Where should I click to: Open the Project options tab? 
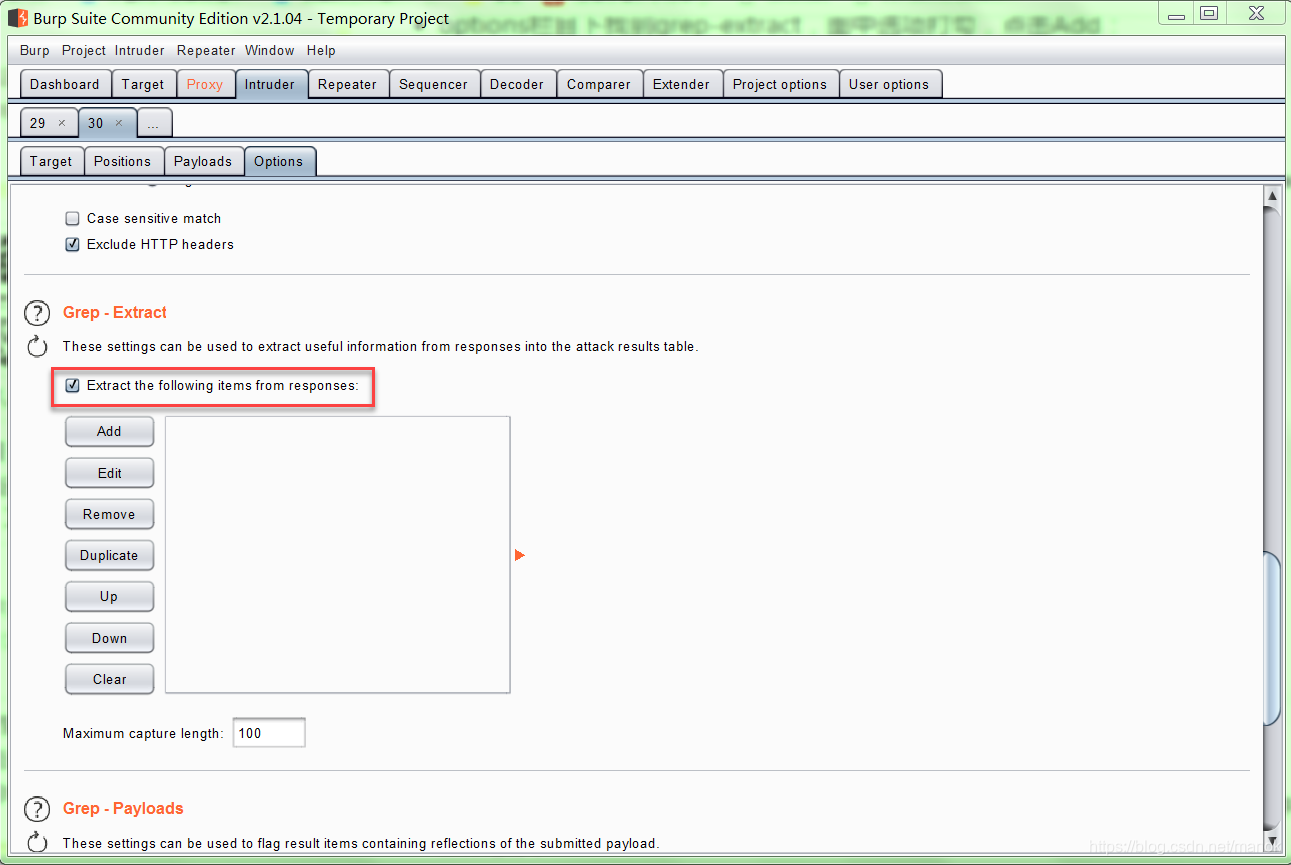pos(780,84)
